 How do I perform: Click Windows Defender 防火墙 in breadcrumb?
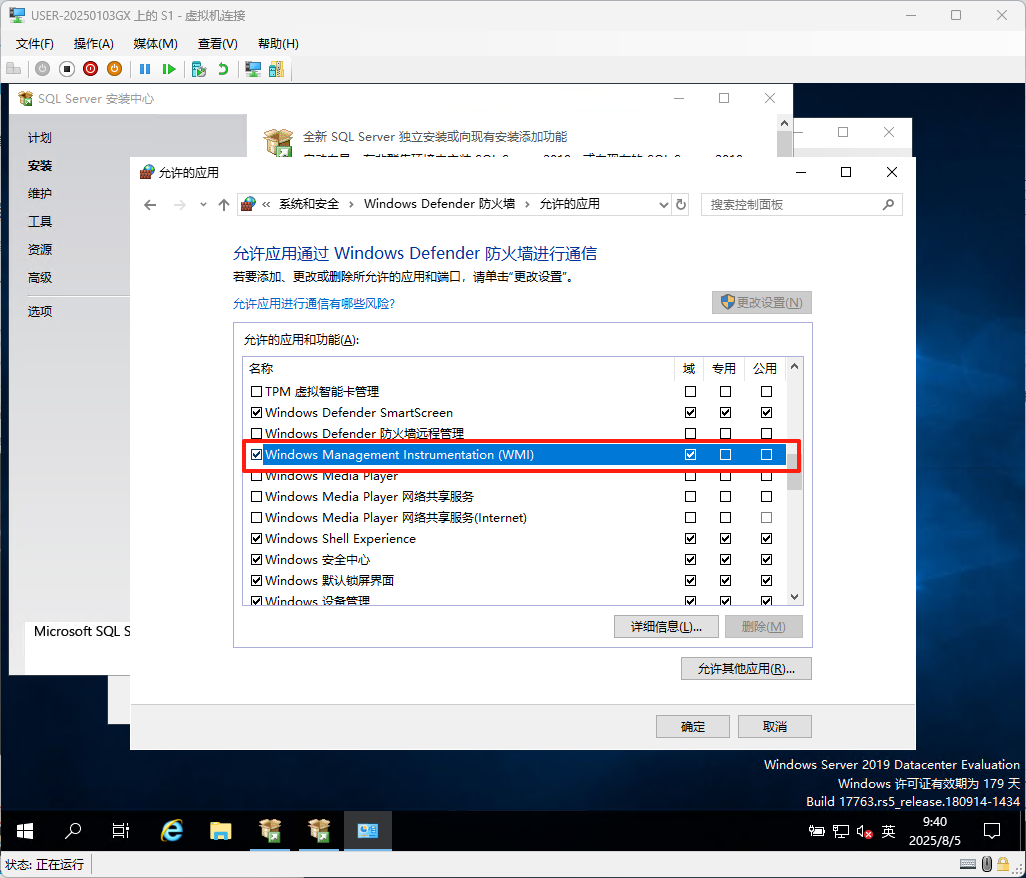click(x=439, y=204)
